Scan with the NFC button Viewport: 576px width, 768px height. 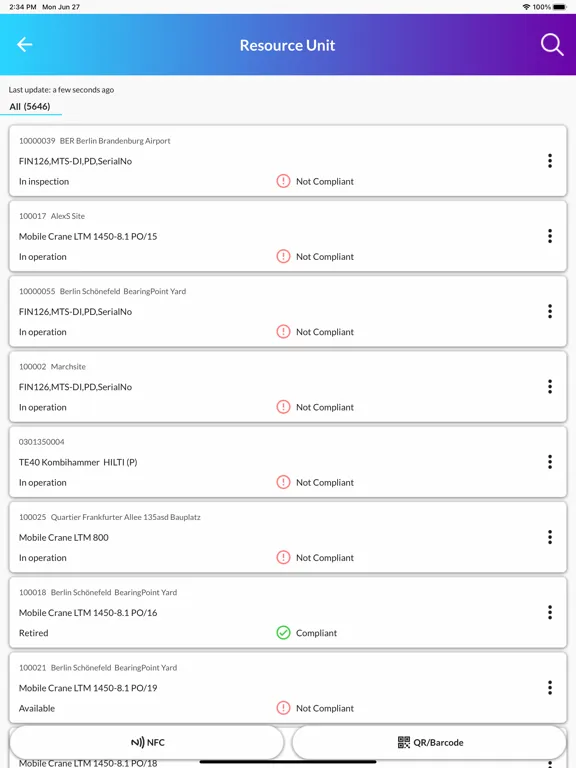147,742
